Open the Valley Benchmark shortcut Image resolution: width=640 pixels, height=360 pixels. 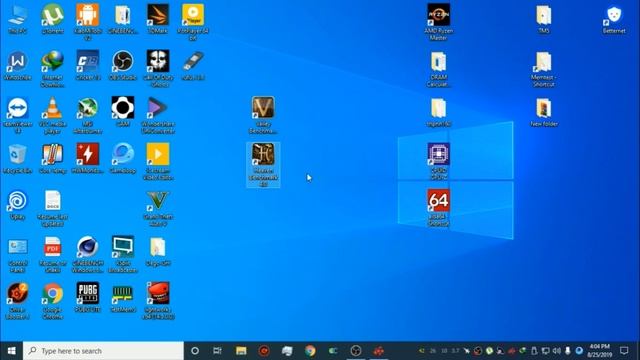263,116
